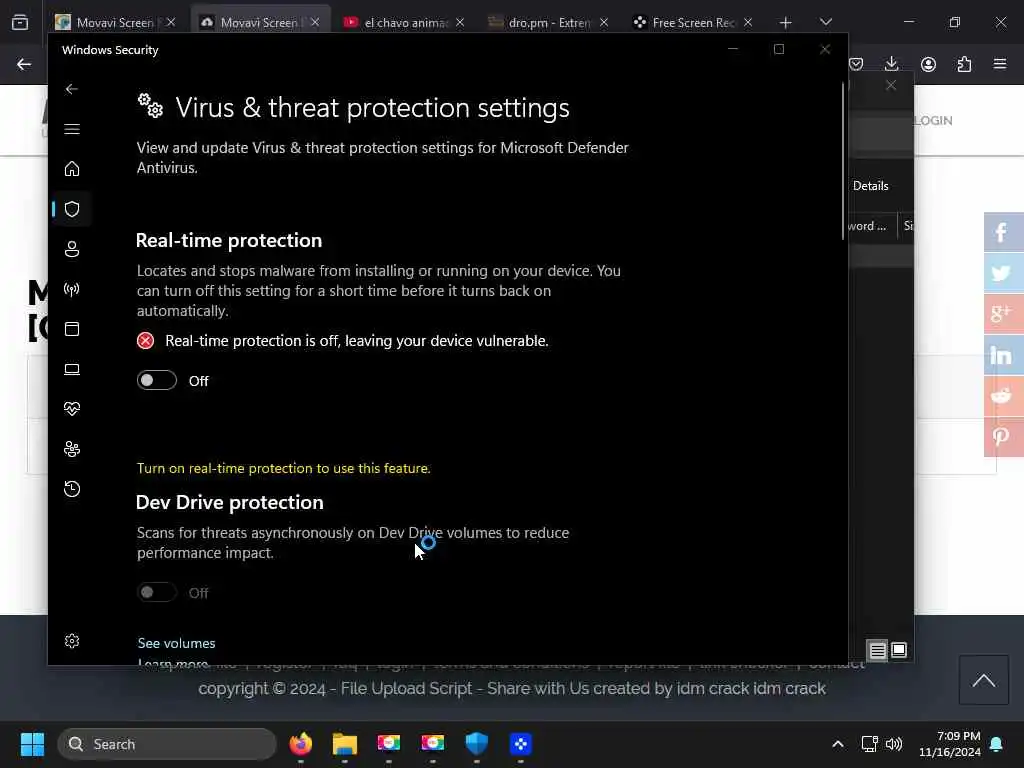Image resolution: width=1024 pixels, height=768 pixels.
Task: Open volume control in system tray
Action: pyautogui.click(x=894, y=744)
